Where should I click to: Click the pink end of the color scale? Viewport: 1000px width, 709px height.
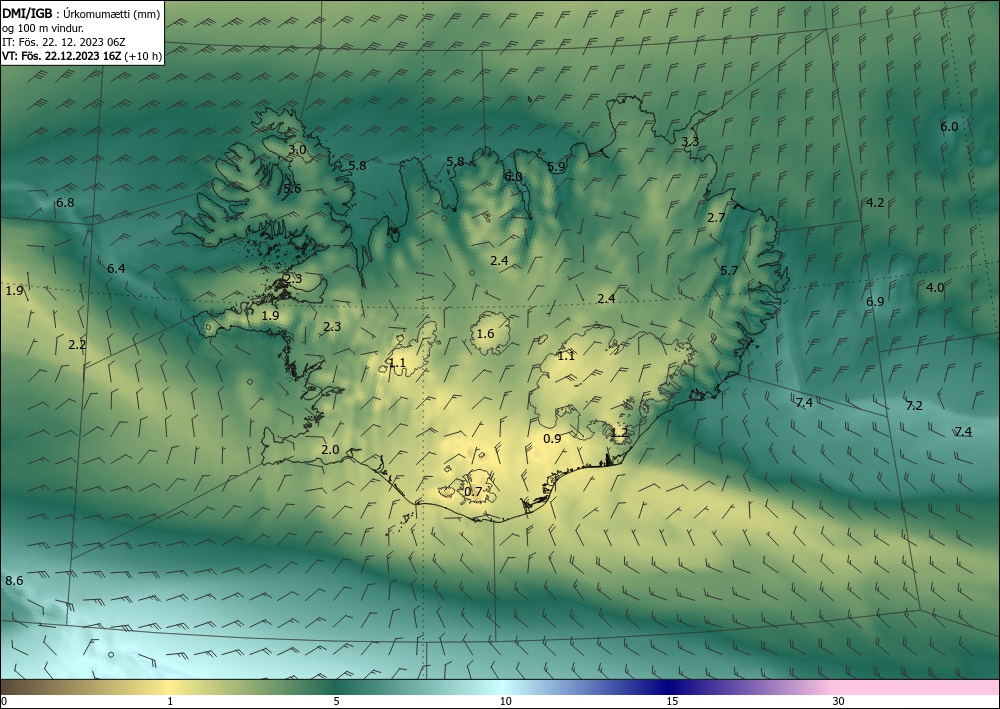[918, 687]
